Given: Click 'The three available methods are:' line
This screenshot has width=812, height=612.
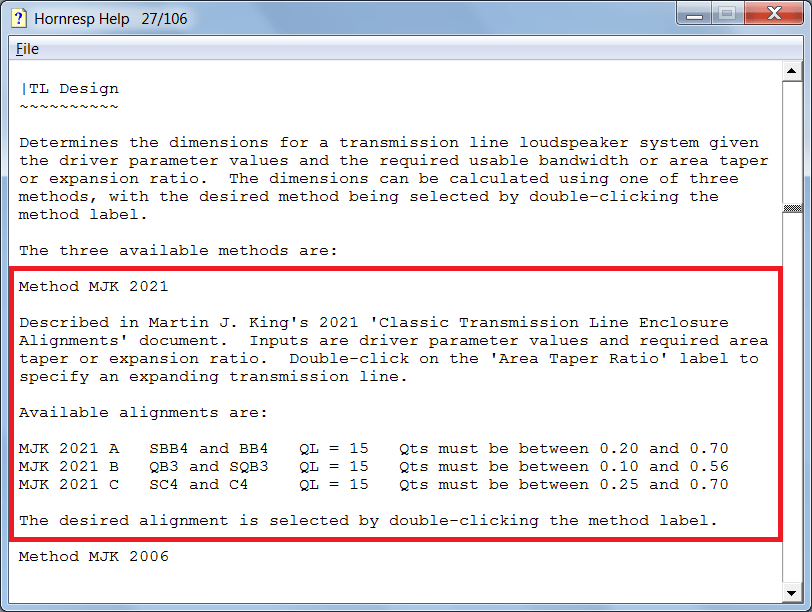Looking at the screenshot, I should (179, 251).
